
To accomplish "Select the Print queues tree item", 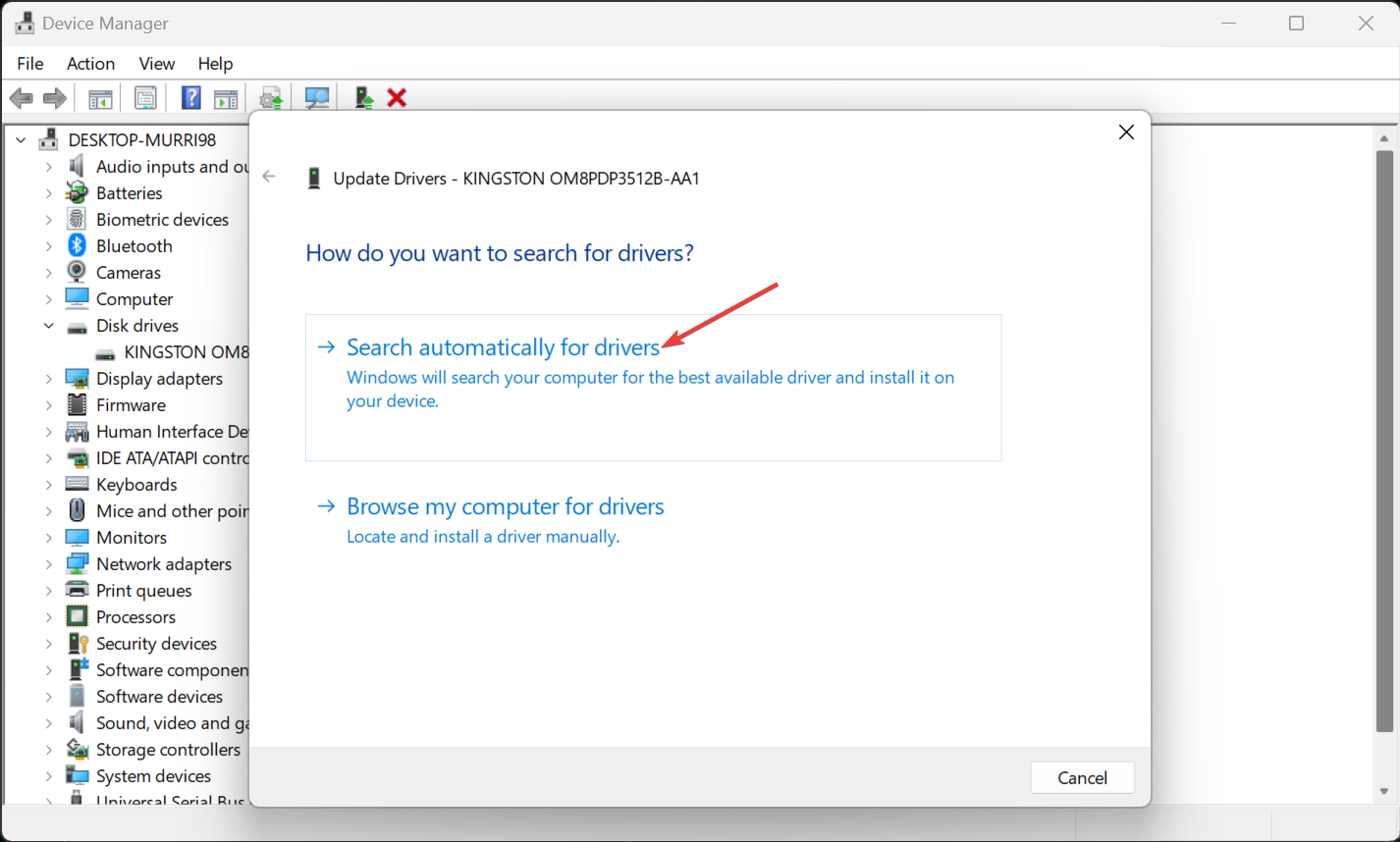I will (x=143, y=591).
